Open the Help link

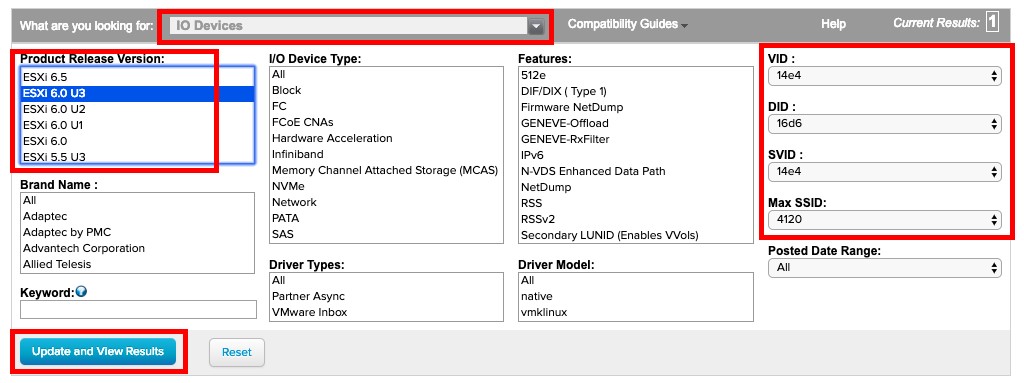pos(833,24)
